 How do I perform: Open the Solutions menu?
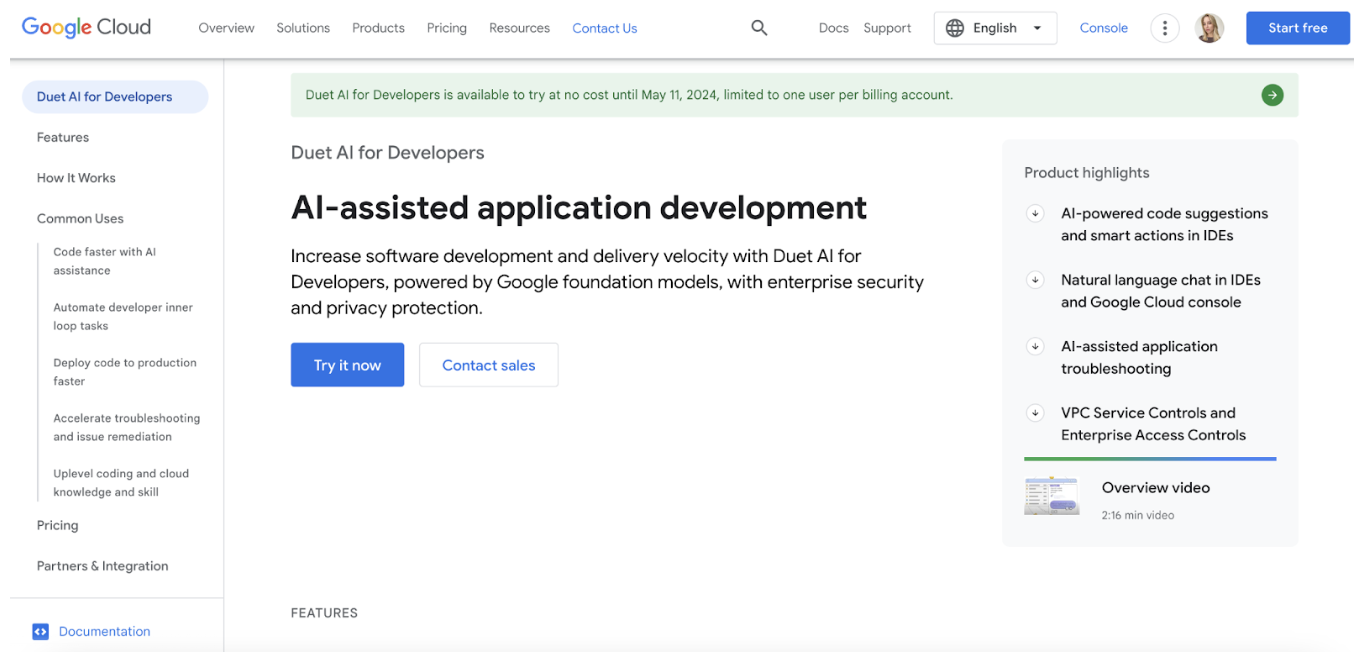tap(303, 28)
